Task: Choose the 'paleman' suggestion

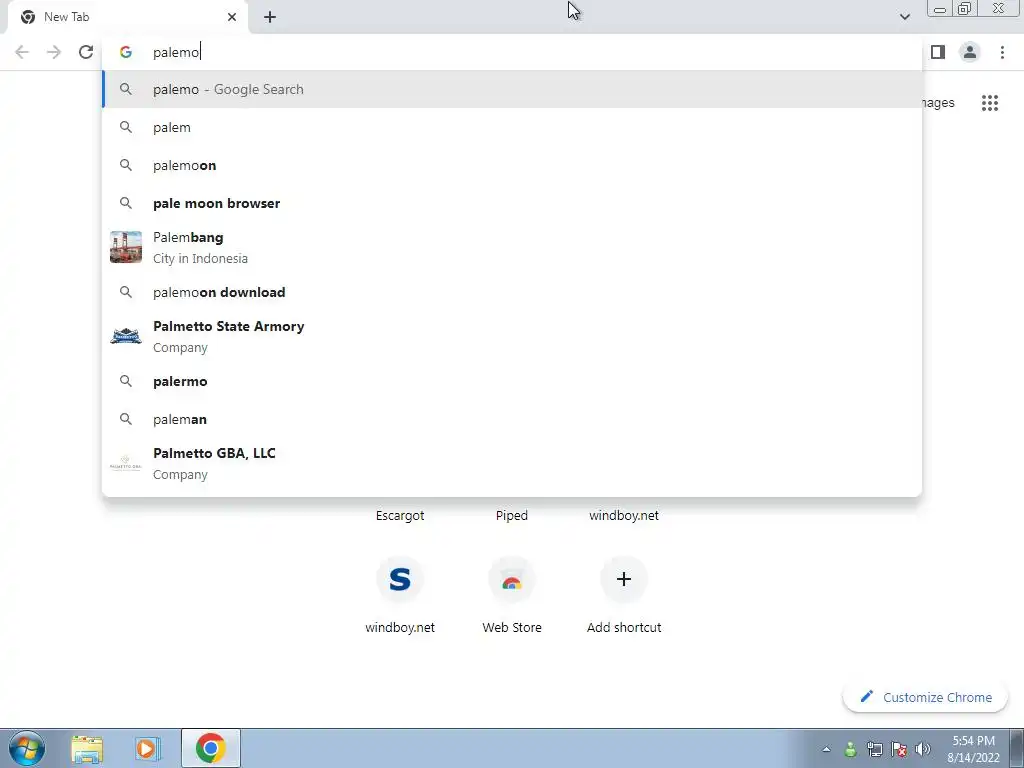Action: 512,419
